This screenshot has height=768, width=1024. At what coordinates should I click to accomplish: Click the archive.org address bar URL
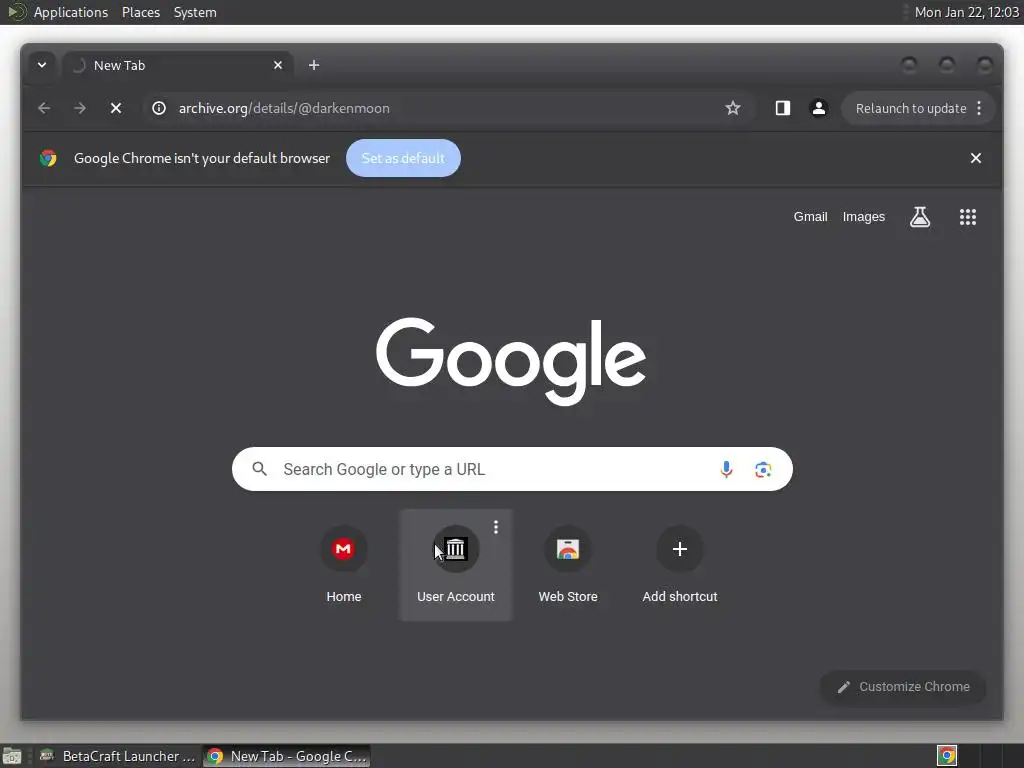click(x=284, y=108)
